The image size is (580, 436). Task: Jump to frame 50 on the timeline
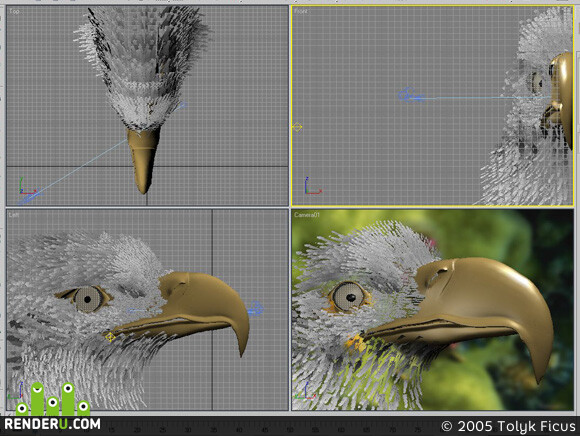point(290,430)
